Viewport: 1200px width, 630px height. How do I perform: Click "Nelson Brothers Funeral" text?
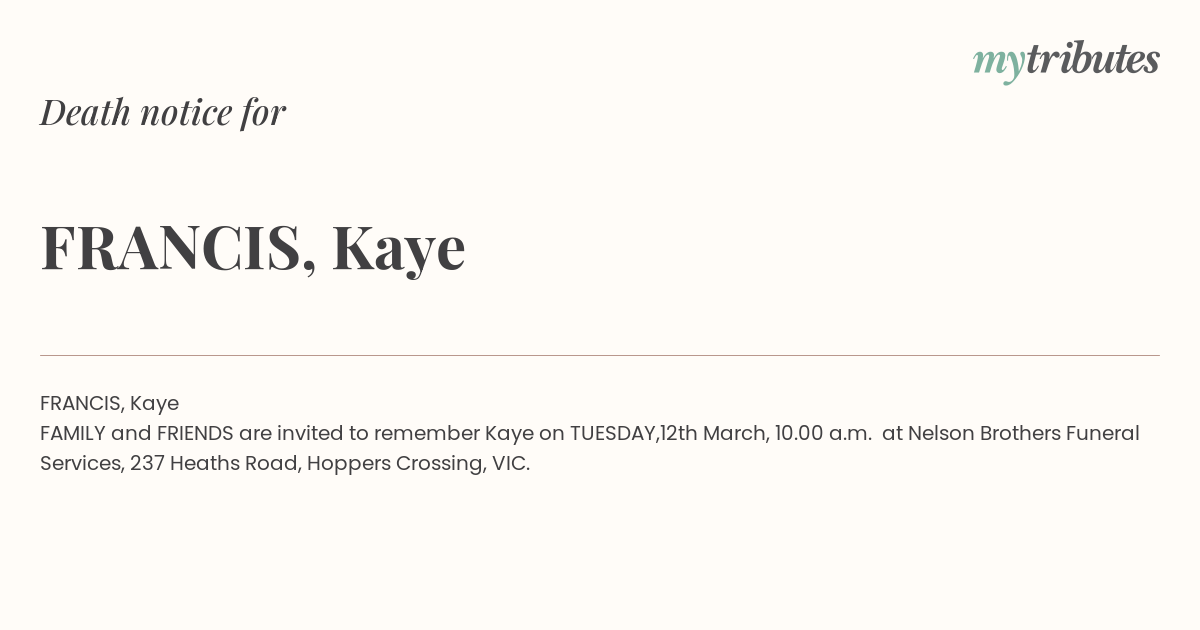tap(1024, 433)
